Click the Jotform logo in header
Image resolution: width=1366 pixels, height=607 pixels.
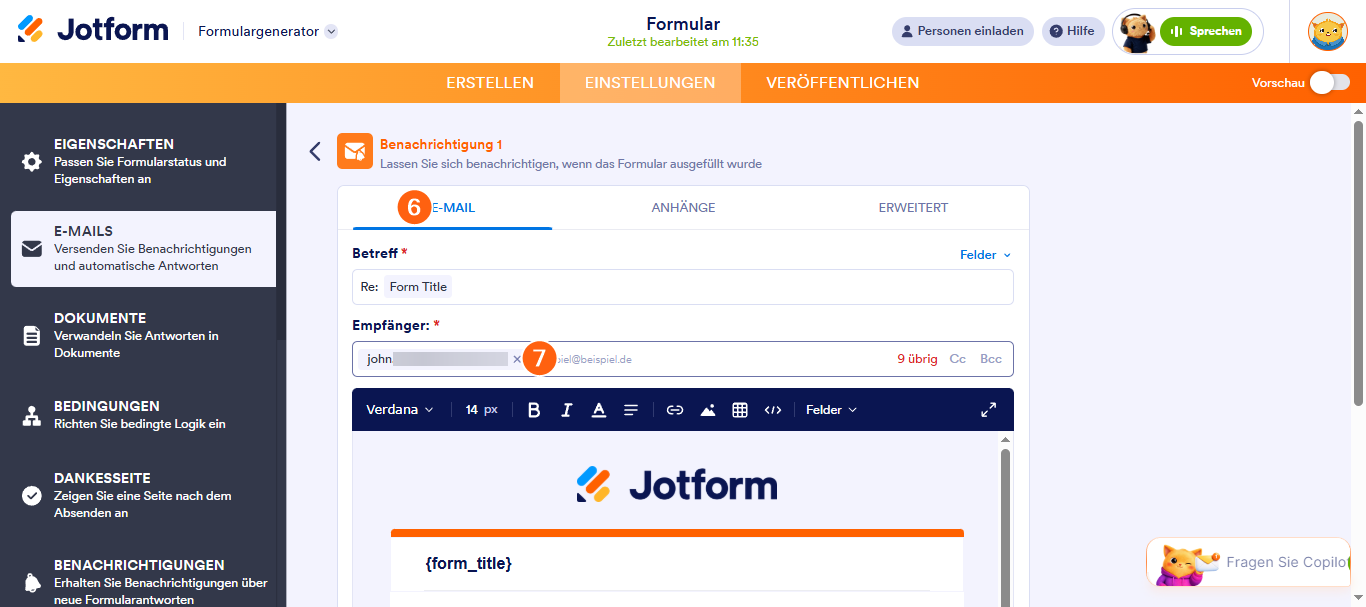coord(93,30)
